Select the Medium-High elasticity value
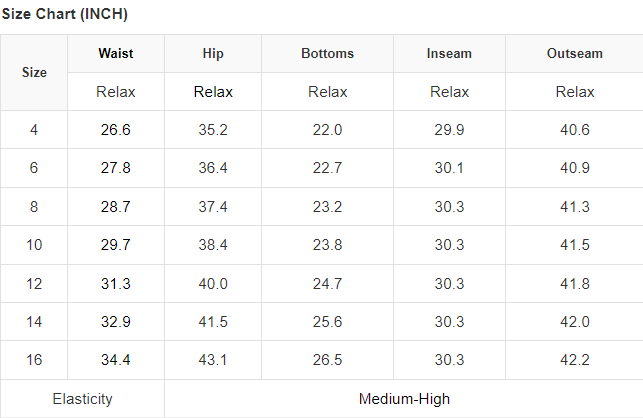643x418 pixels. [x=404, y=399]
